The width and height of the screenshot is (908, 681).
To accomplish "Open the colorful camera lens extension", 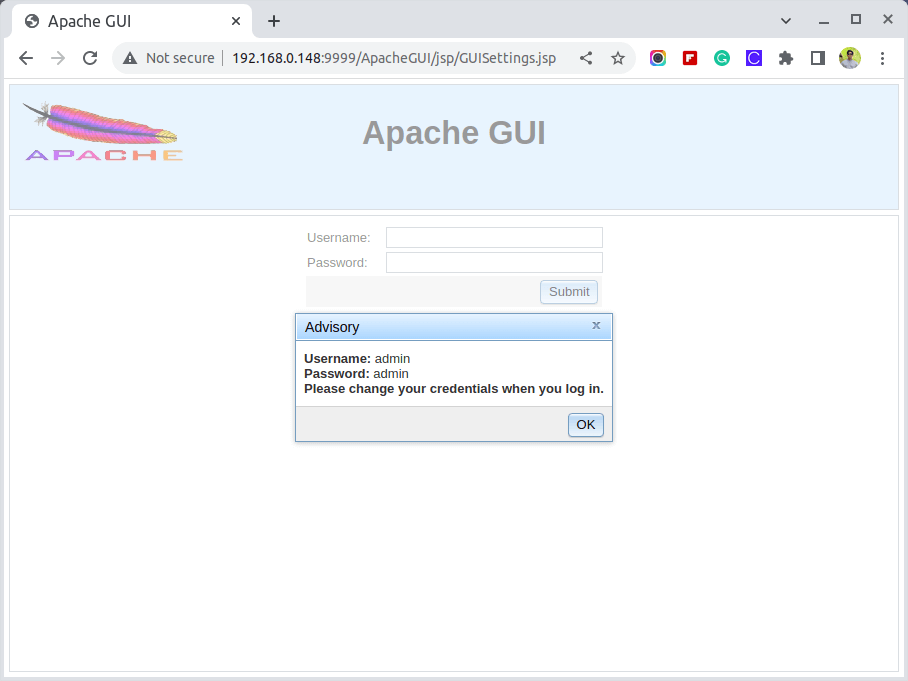I will pyautogui.click(x=658, y=58).
